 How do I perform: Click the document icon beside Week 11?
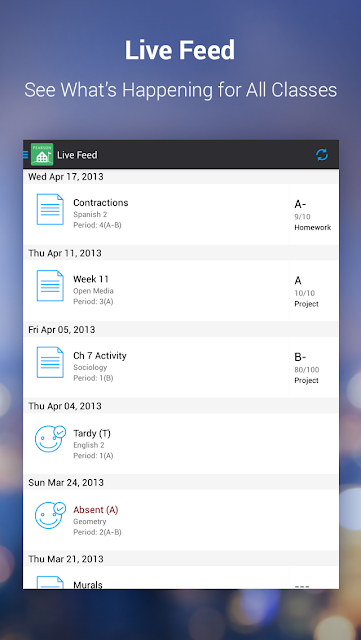click(50, 286)
